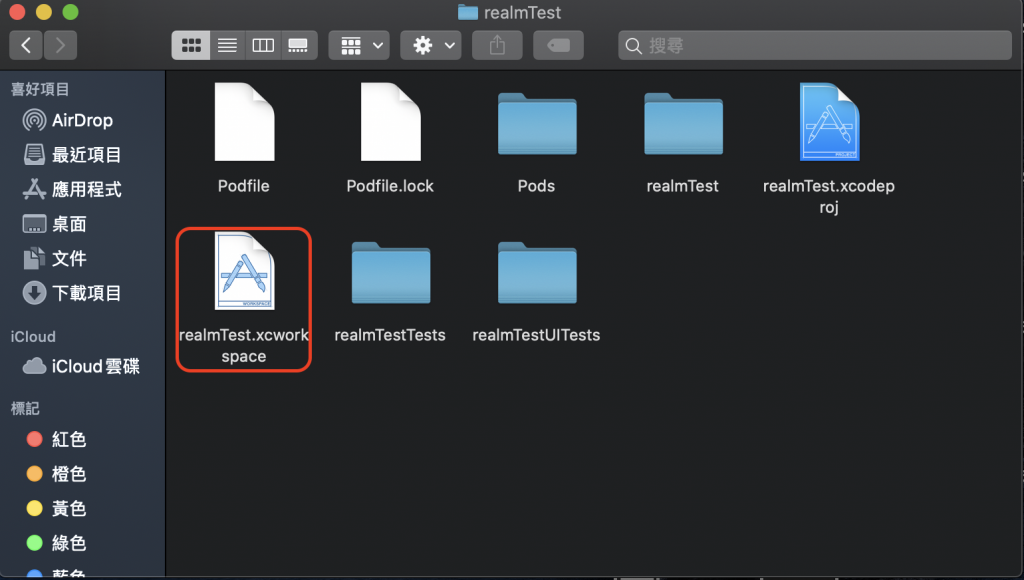Select the realmTestTests folder icon

click(391, 272)
